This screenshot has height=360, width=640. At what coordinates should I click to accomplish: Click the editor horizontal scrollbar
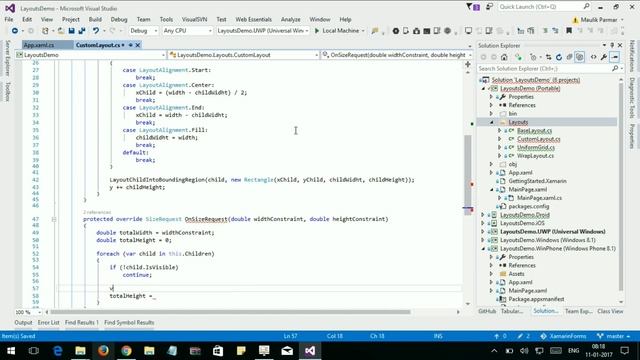click(x=231, y=312)
